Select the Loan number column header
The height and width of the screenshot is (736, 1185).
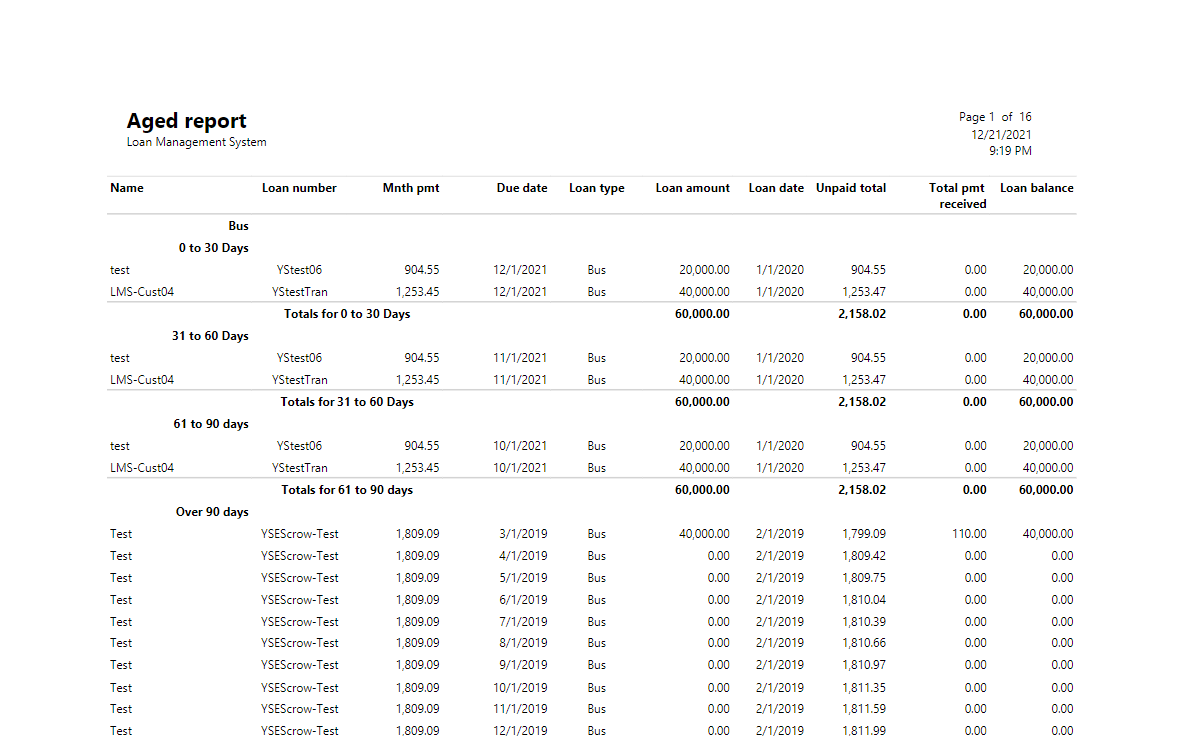point(299,188)
